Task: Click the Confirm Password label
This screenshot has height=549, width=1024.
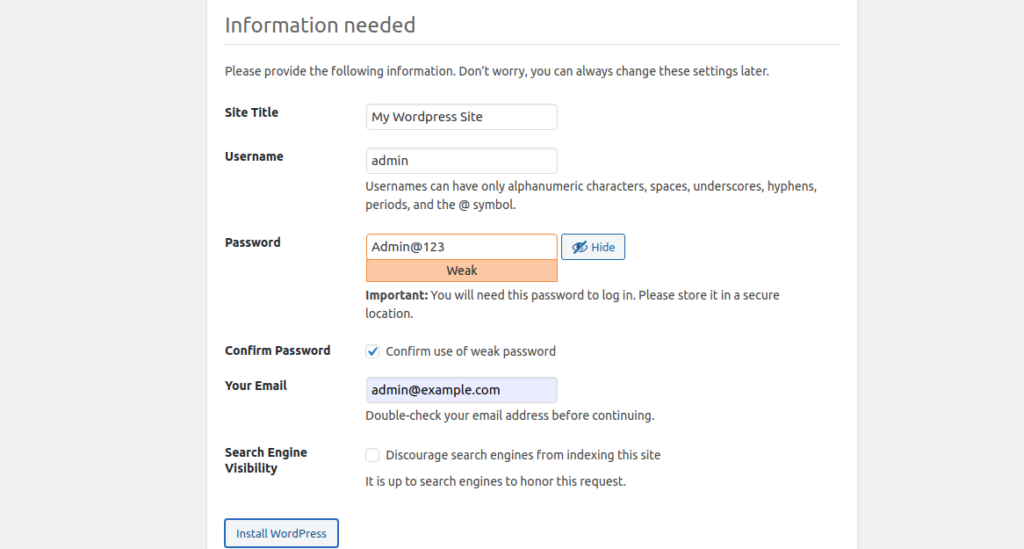Action: pyautogui.click(x=278, y=351)
